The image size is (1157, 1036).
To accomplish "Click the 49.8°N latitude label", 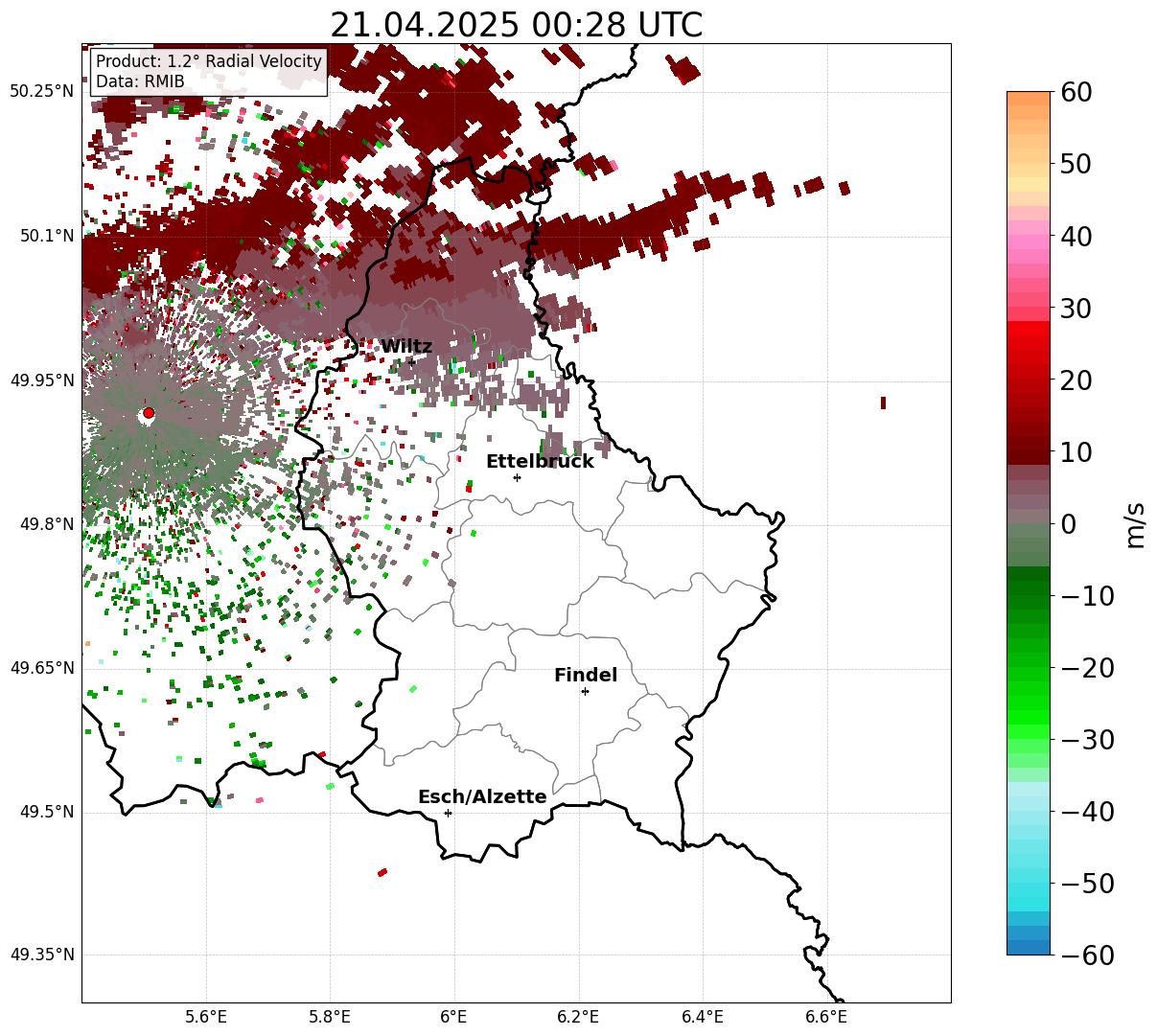I will pos(46,524).
